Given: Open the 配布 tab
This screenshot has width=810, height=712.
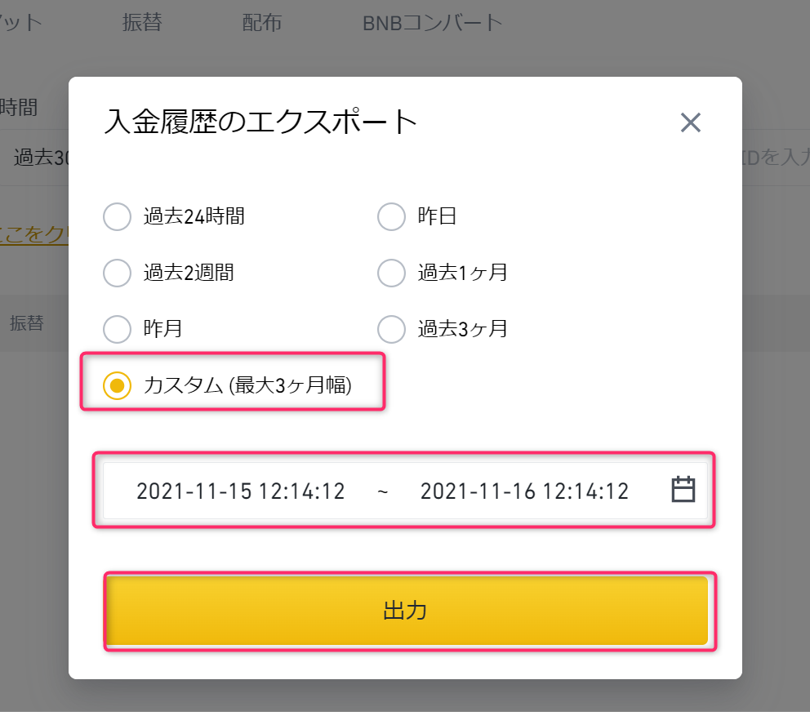Looking at the screenshot, I should [262, 22].
